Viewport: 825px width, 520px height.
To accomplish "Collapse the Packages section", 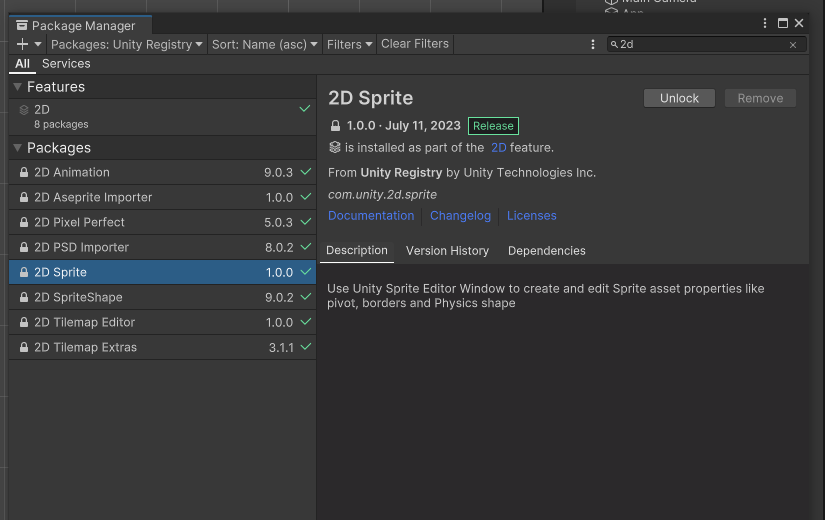I will 17,148.
